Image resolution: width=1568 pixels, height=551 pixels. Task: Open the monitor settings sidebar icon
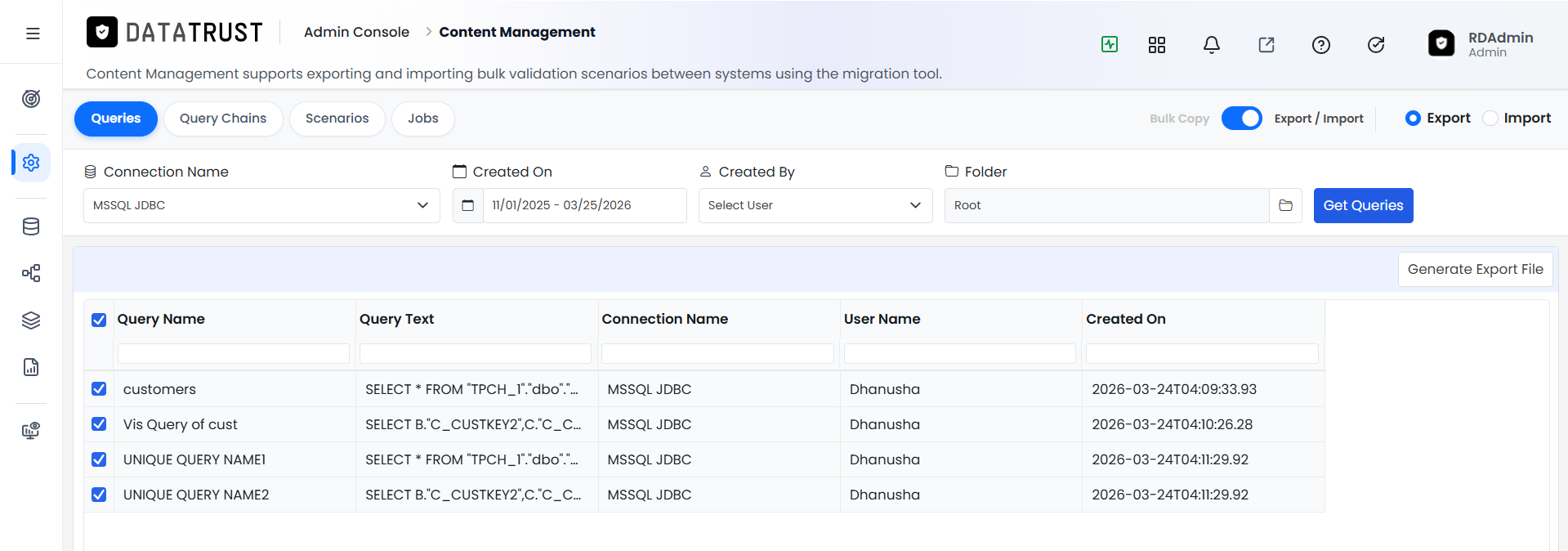(x=31, y=431)
